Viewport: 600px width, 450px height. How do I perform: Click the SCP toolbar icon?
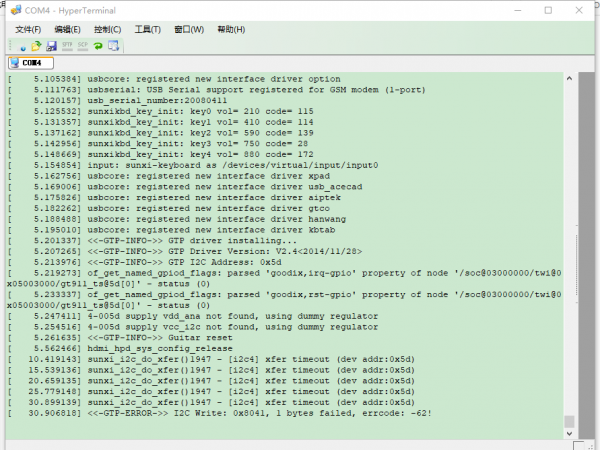[x=82, y=46]
